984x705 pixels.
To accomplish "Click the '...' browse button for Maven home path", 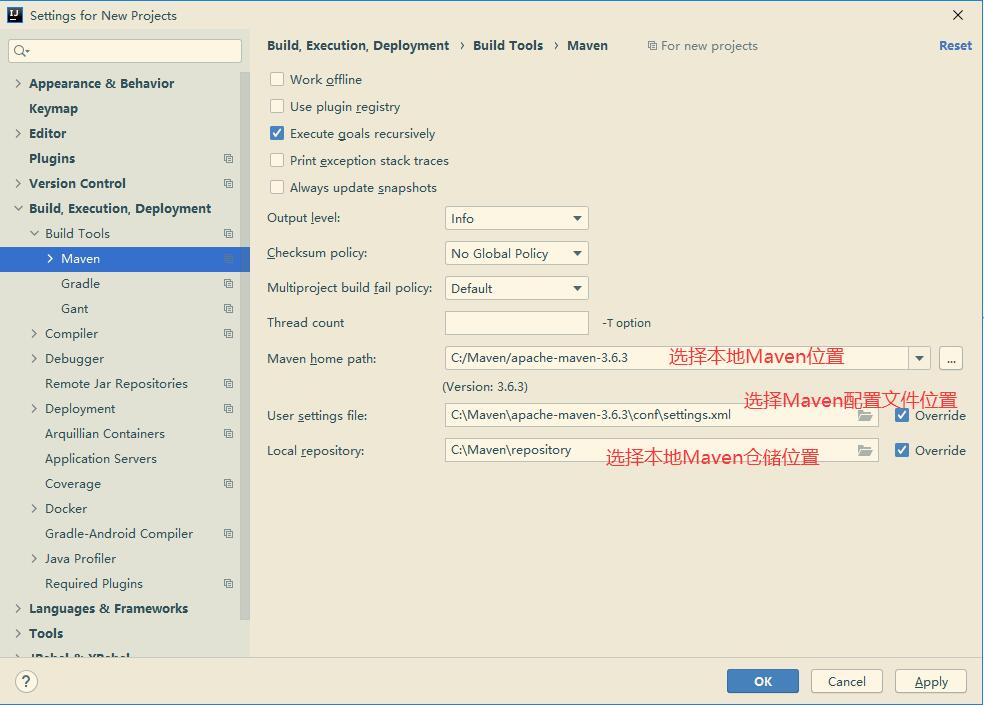I will coord(950,358).
